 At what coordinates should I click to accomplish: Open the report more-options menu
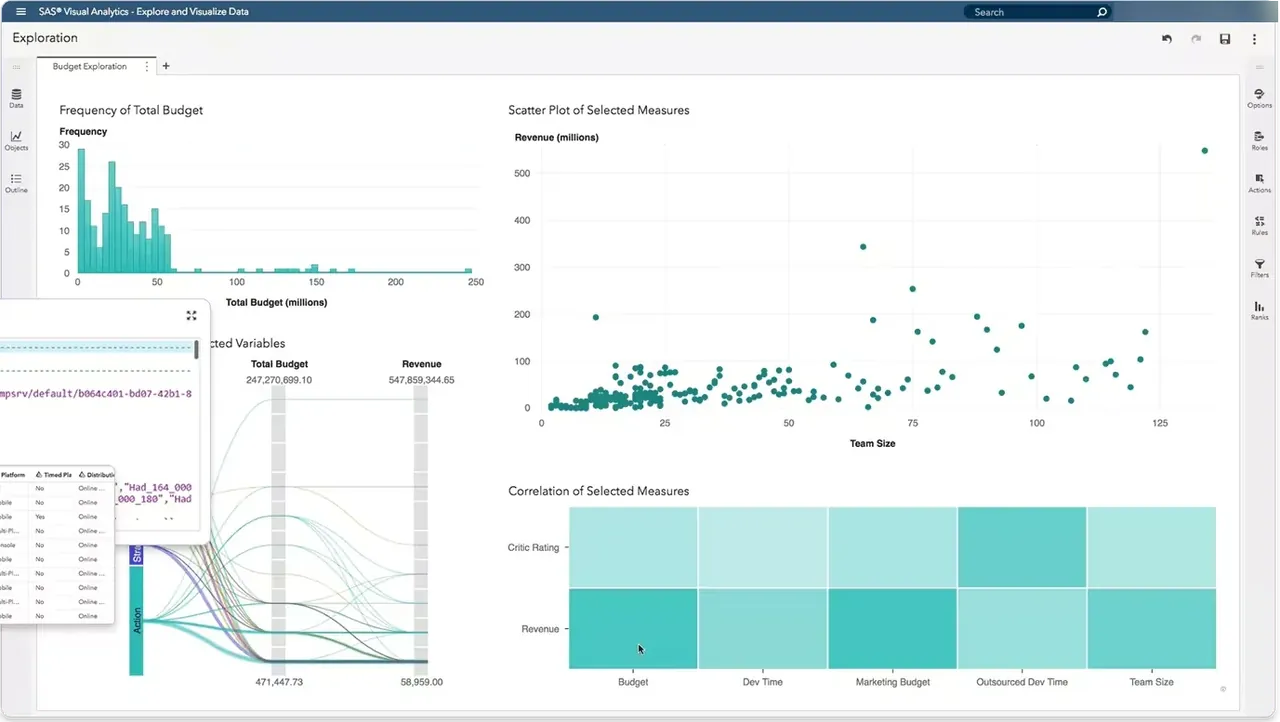[x=1255, y=39]
